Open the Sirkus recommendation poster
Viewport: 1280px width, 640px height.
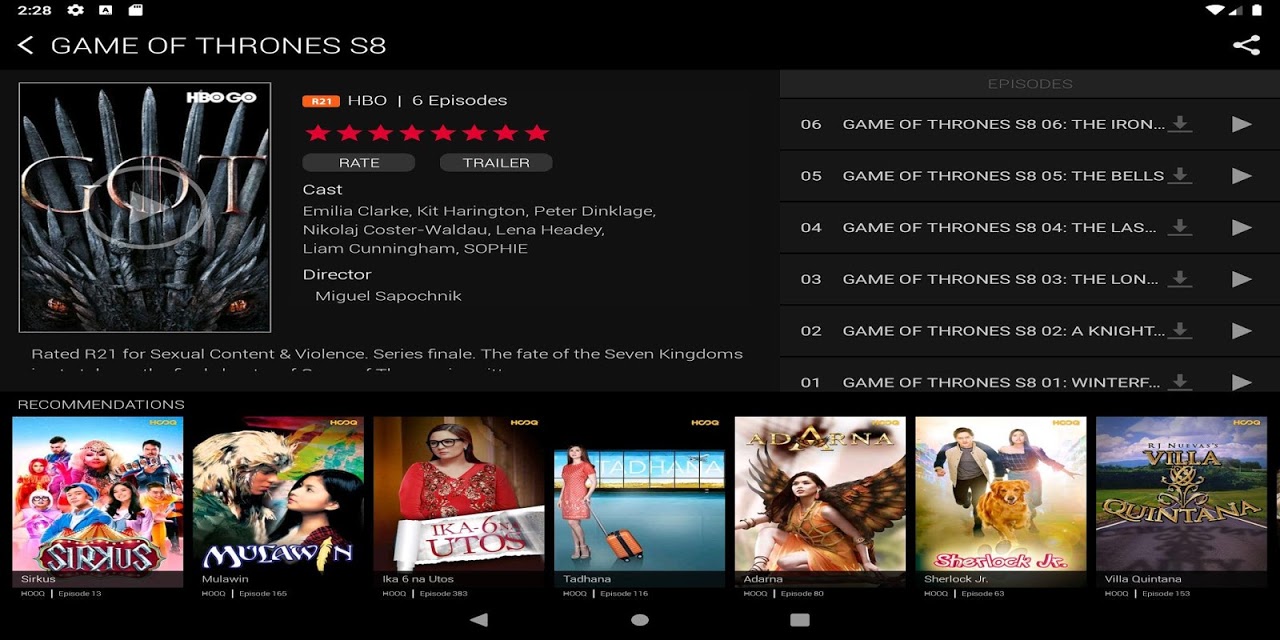[97, 501]
